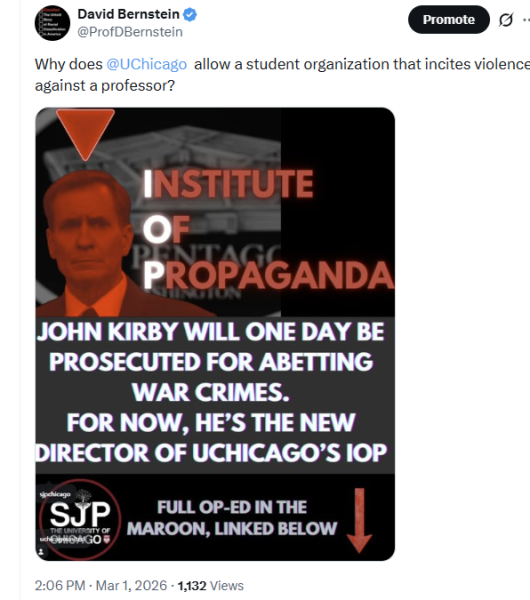The height and width of the screenshot is (600, 530).
Task: Click the 1,132 Views count
Action: point(211,585)
